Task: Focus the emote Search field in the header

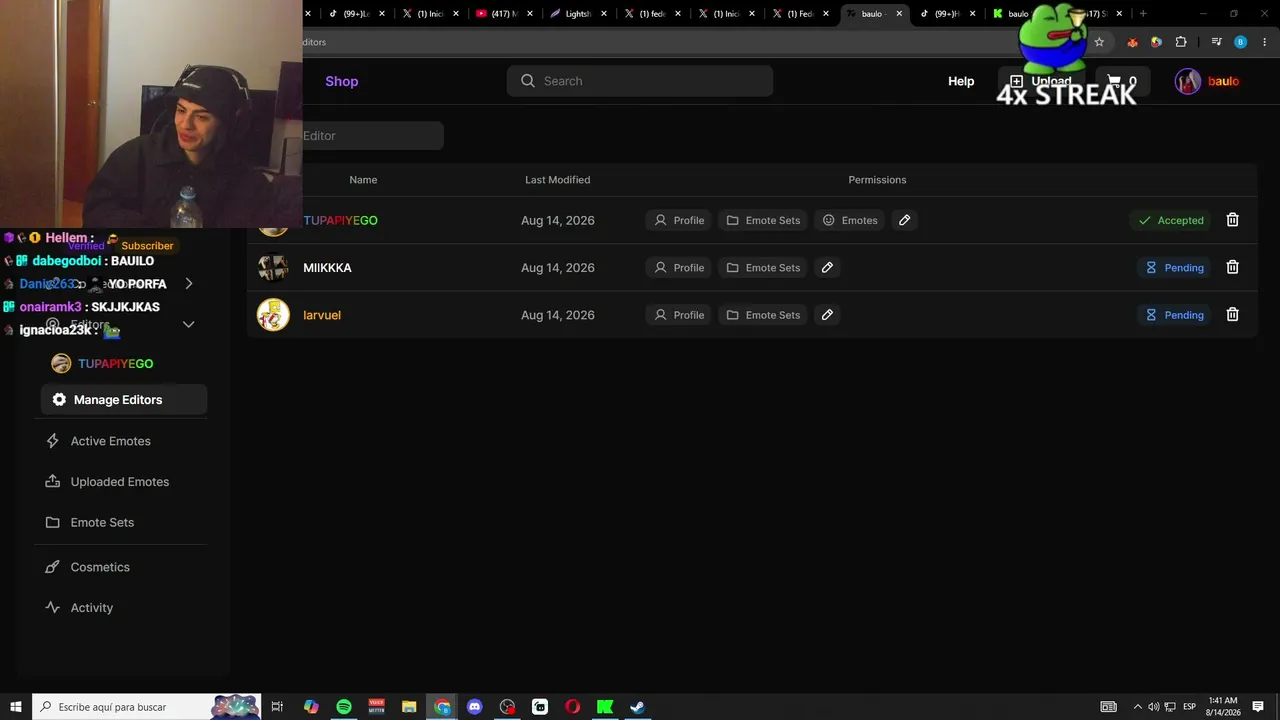Action: [640, 81]
